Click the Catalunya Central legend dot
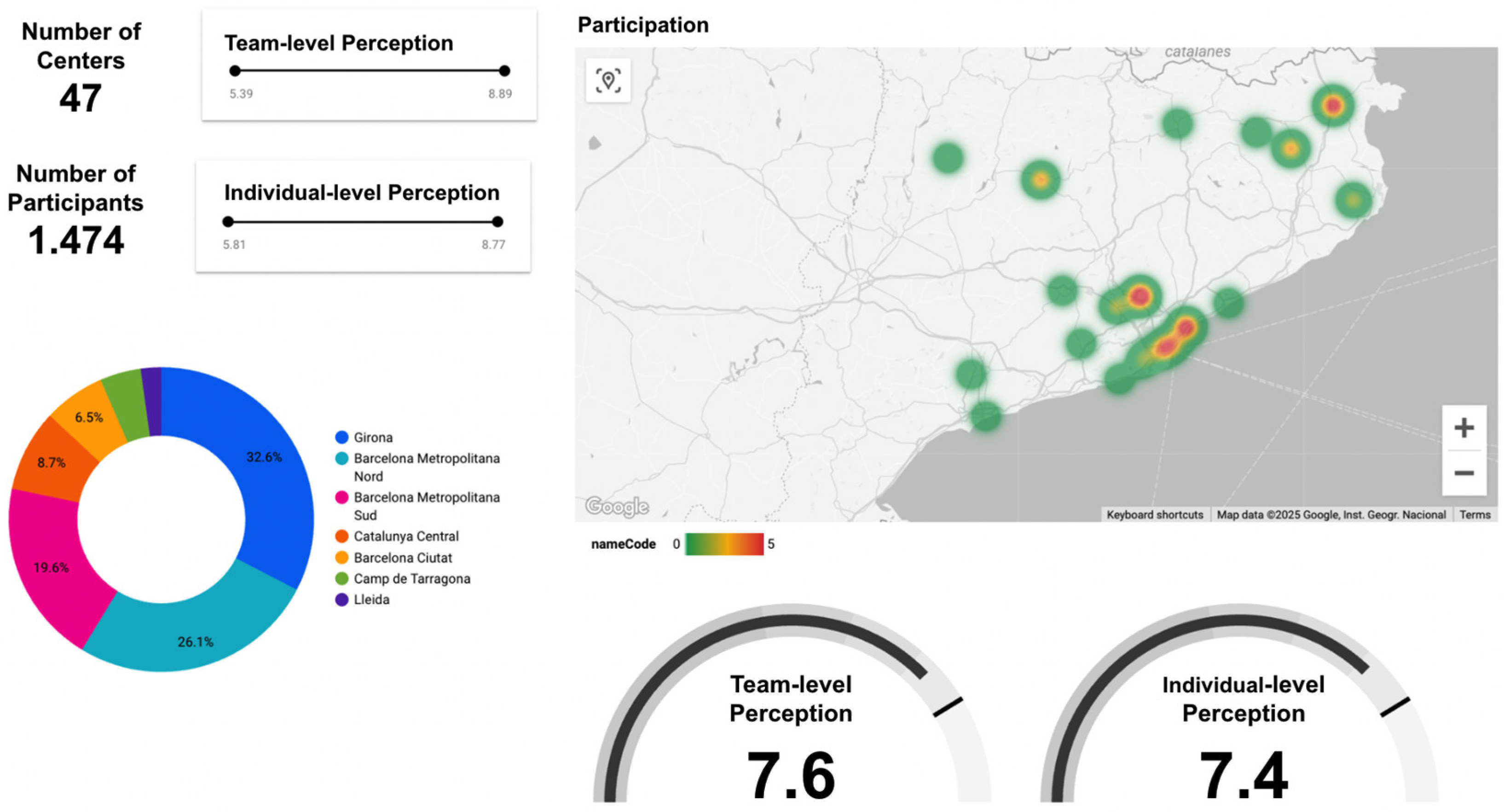Image resolution: width=1504 pixels, height=812 pixels. 341,536
